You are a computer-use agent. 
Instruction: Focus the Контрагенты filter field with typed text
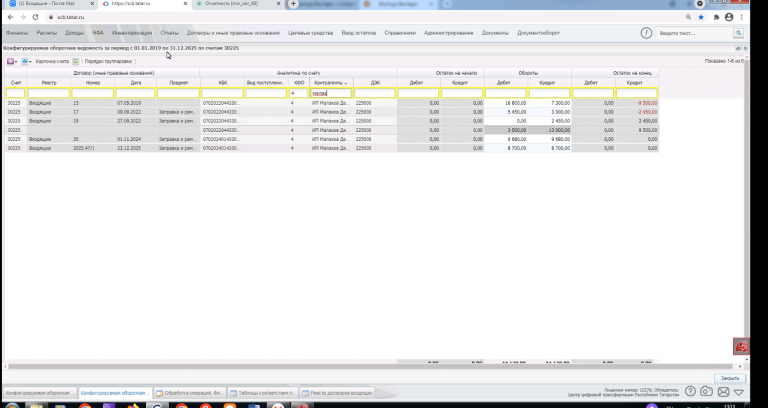coord(331,93)
